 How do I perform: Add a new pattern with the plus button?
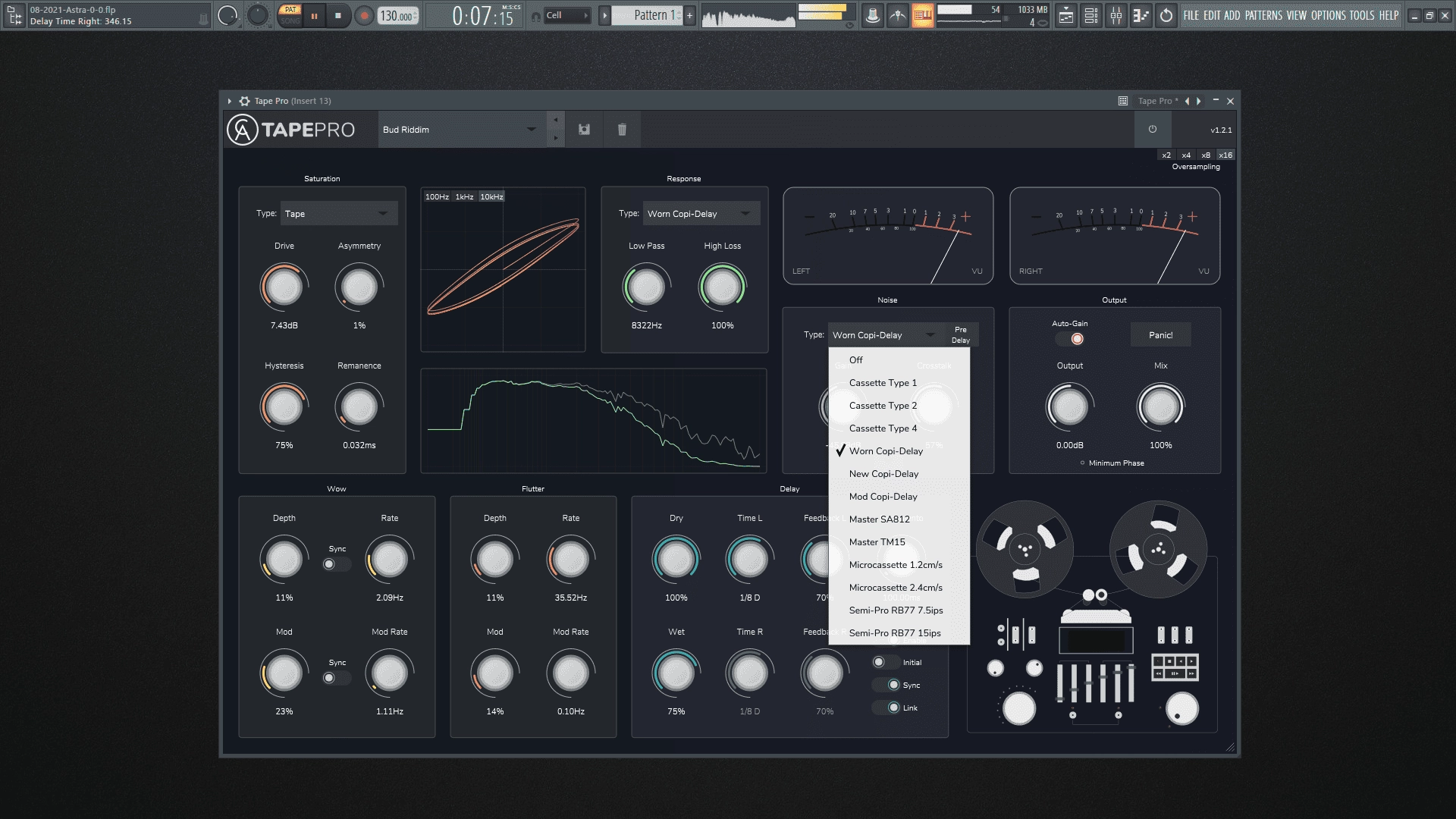[689, 15]
